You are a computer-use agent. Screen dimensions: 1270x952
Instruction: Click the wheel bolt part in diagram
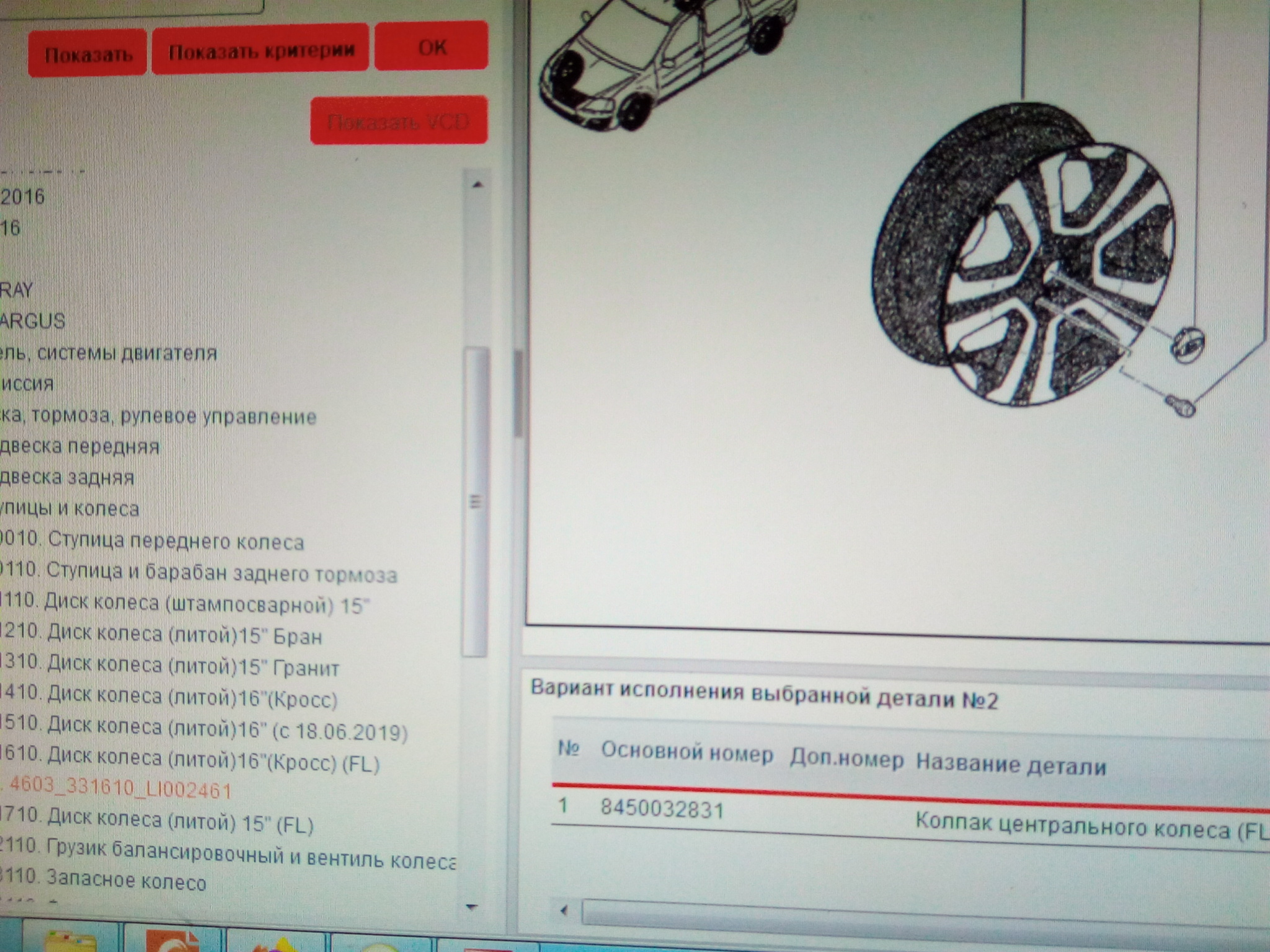click(x=1180, y=407)
